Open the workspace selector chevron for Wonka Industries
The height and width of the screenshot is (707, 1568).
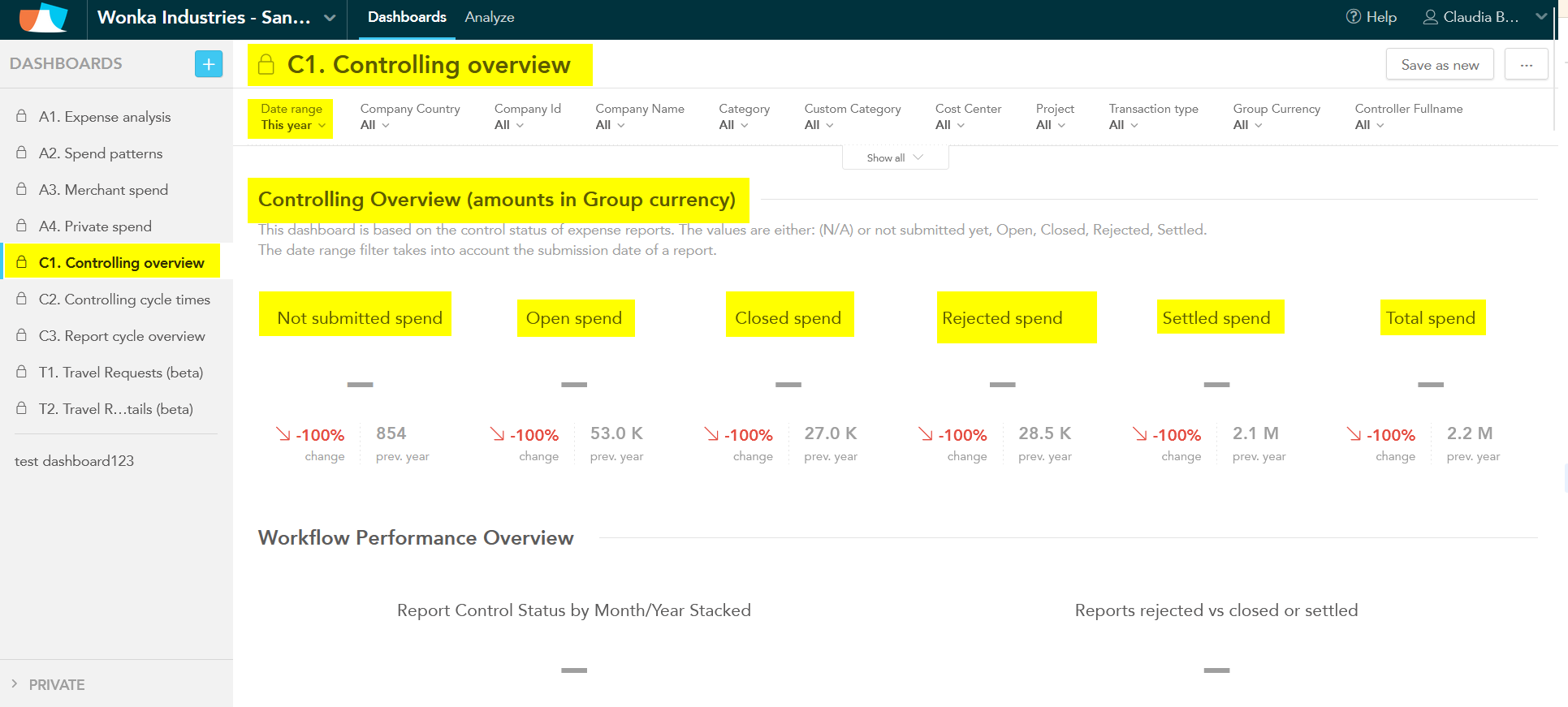pyautogui.click(x=330, y=18)
